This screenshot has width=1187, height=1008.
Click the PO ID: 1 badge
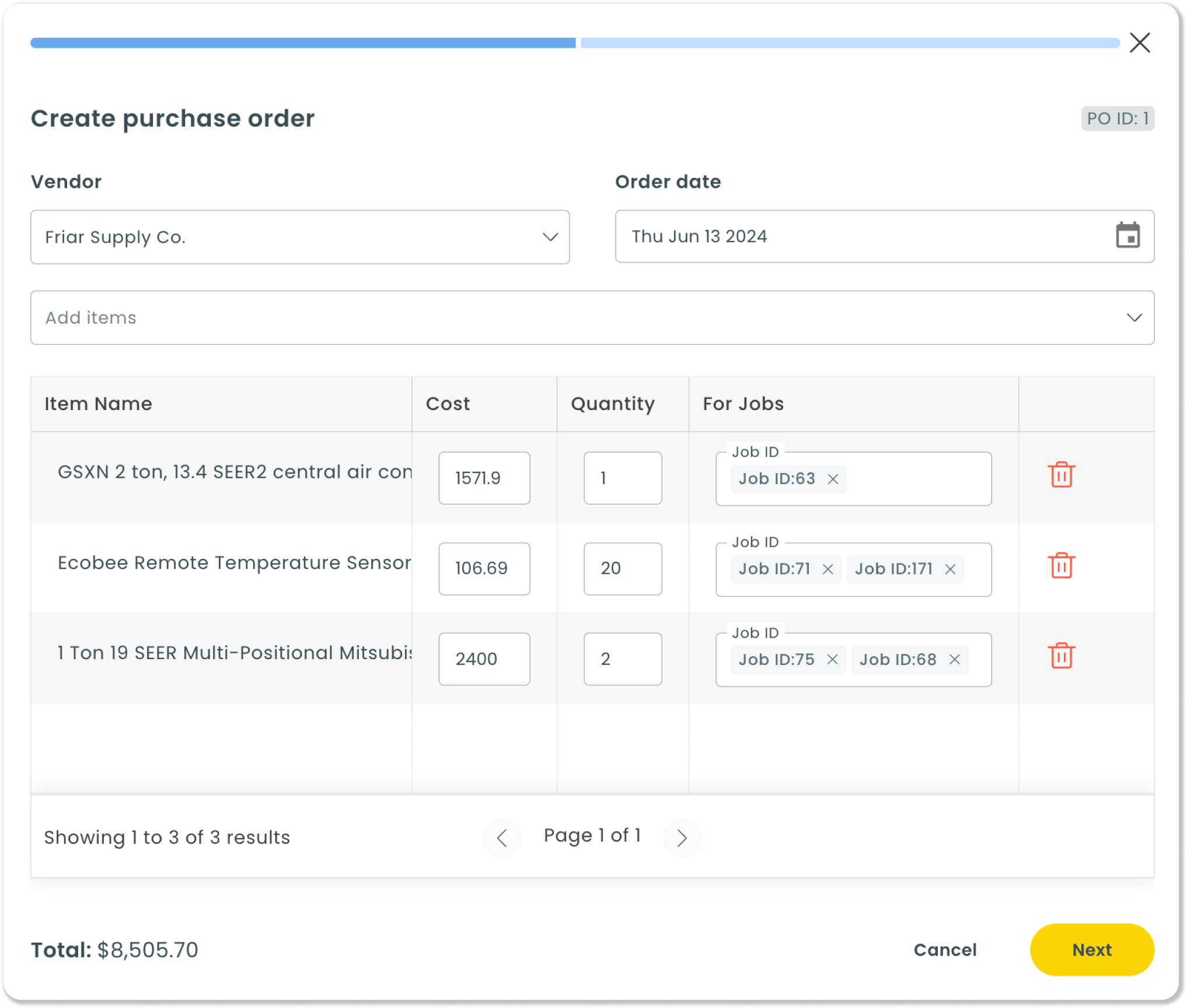(x=1118, y=118)
